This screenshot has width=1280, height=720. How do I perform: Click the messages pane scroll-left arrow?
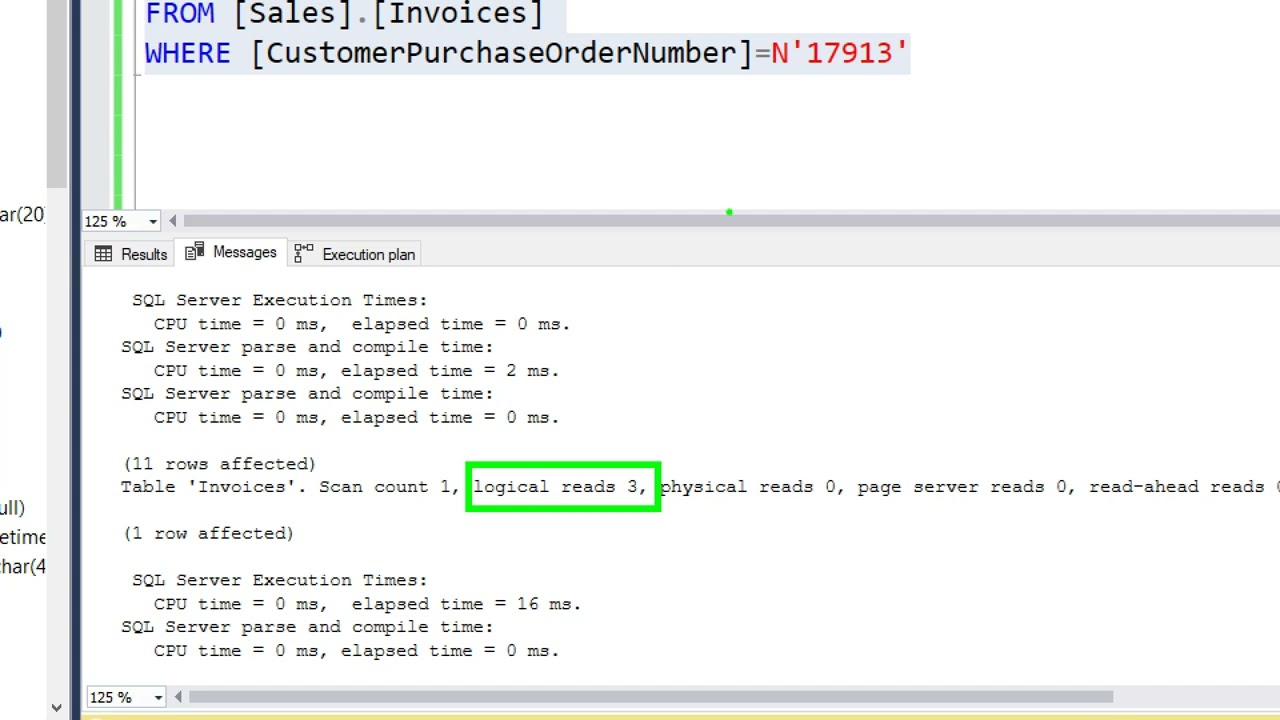point(178,697)
